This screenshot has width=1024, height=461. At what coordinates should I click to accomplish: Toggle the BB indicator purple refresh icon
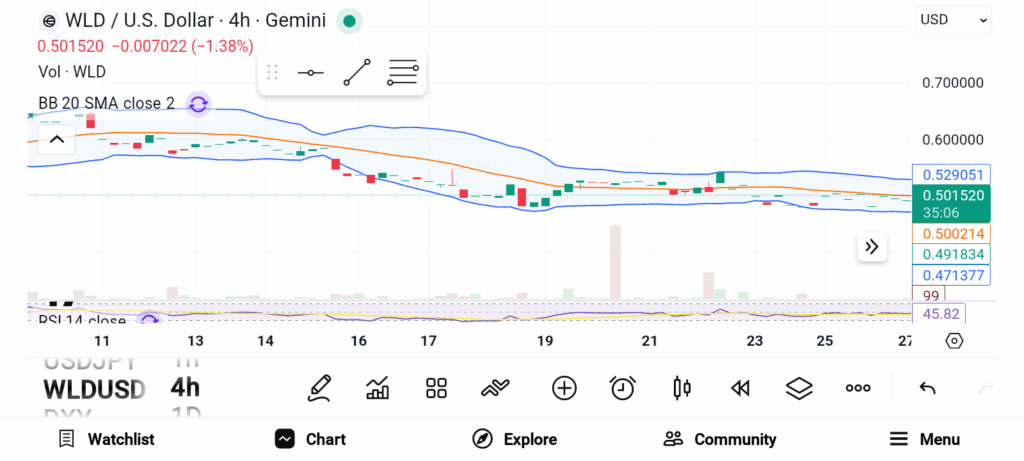(x=198, y=103)
